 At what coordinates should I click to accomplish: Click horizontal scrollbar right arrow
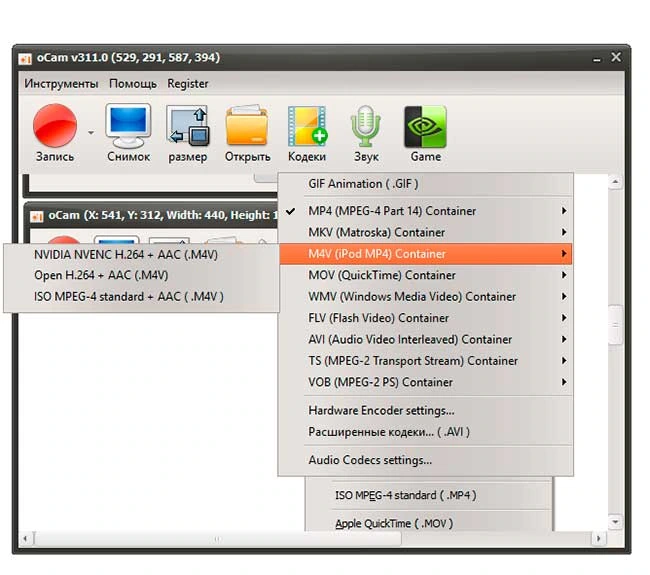[598, 539]
